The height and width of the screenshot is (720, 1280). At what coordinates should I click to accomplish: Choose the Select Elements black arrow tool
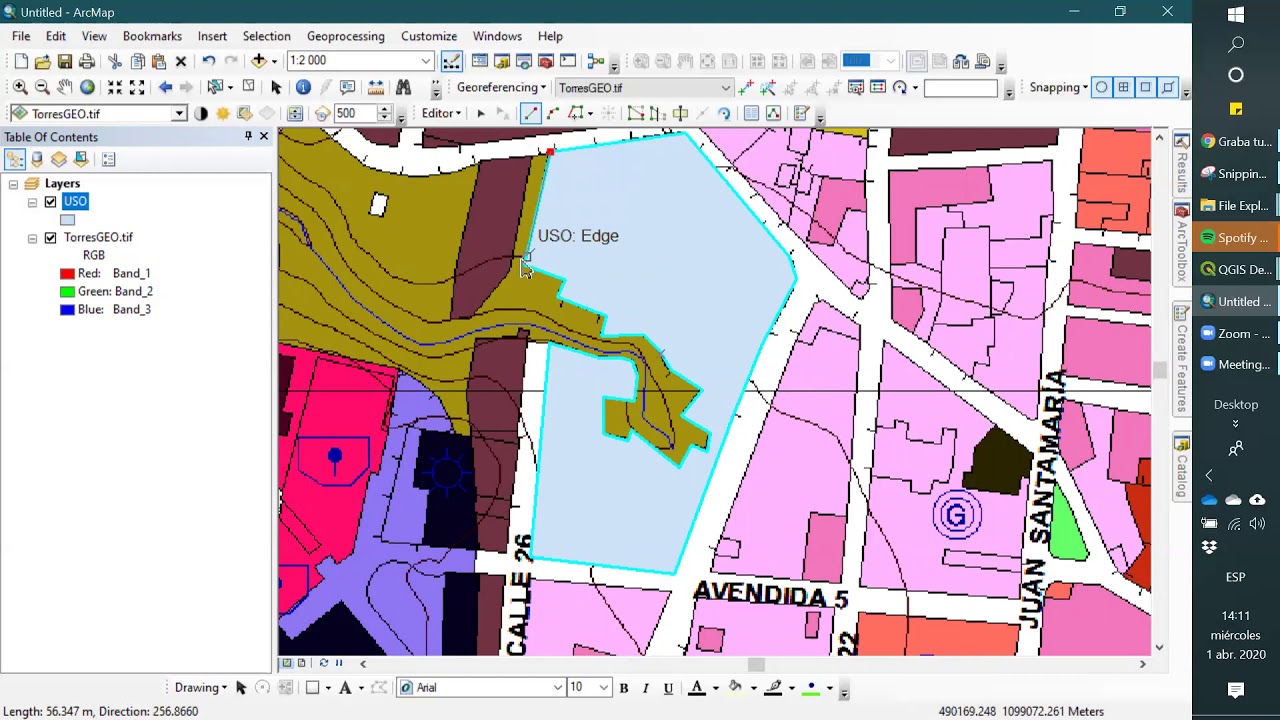tap(277, 88)
